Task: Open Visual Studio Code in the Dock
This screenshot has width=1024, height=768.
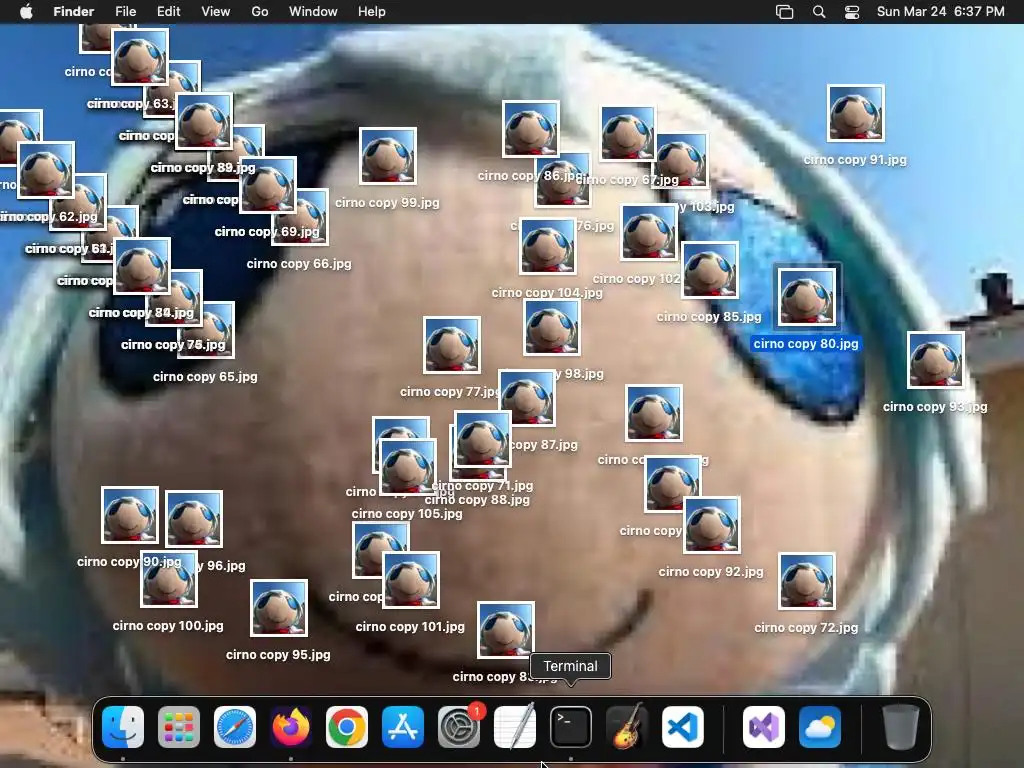Action: coord(683,727)
